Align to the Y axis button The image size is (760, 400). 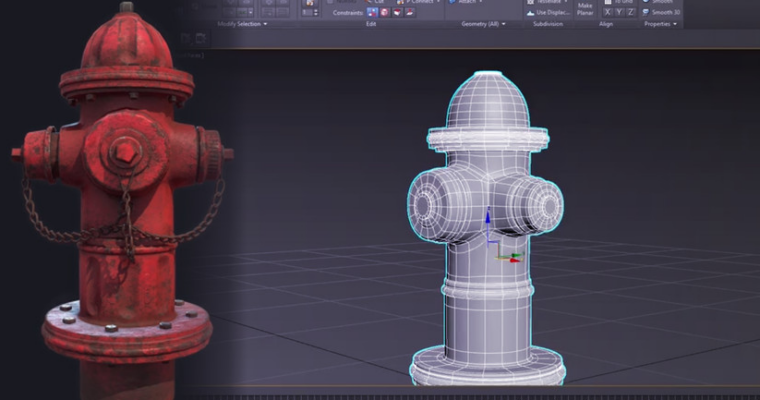point(619,13)
